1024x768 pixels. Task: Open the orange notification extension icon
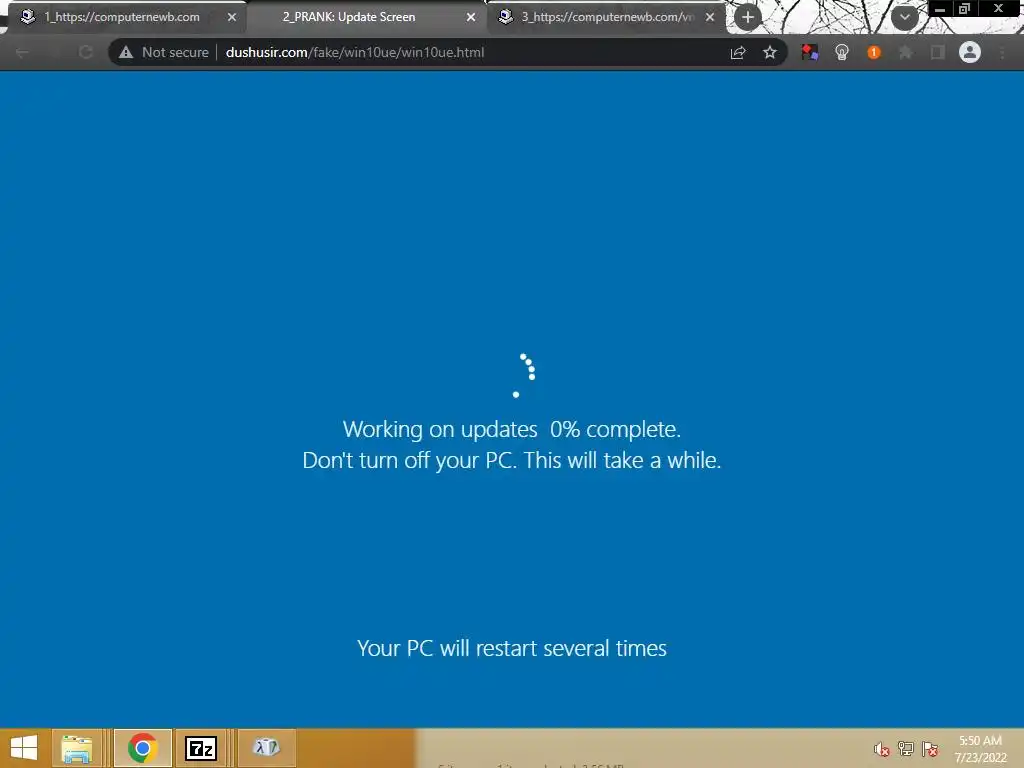tap(874, 52)
